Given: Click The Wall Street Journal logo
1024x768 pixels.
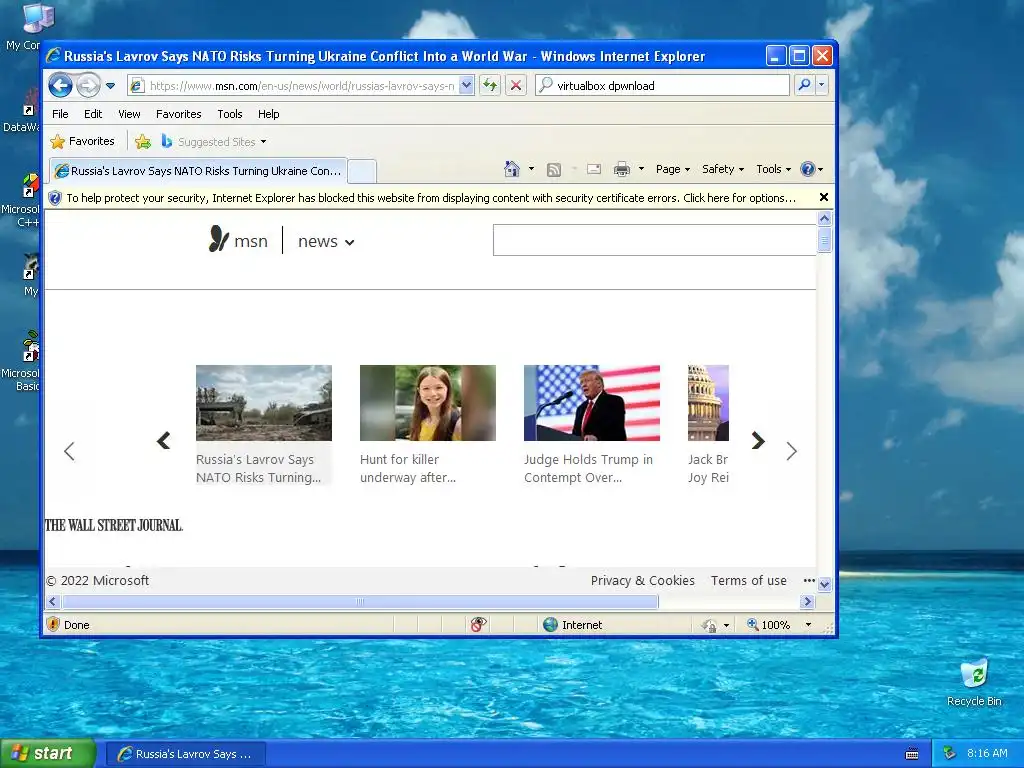Looking at the screenshot, I should [114, 525].
